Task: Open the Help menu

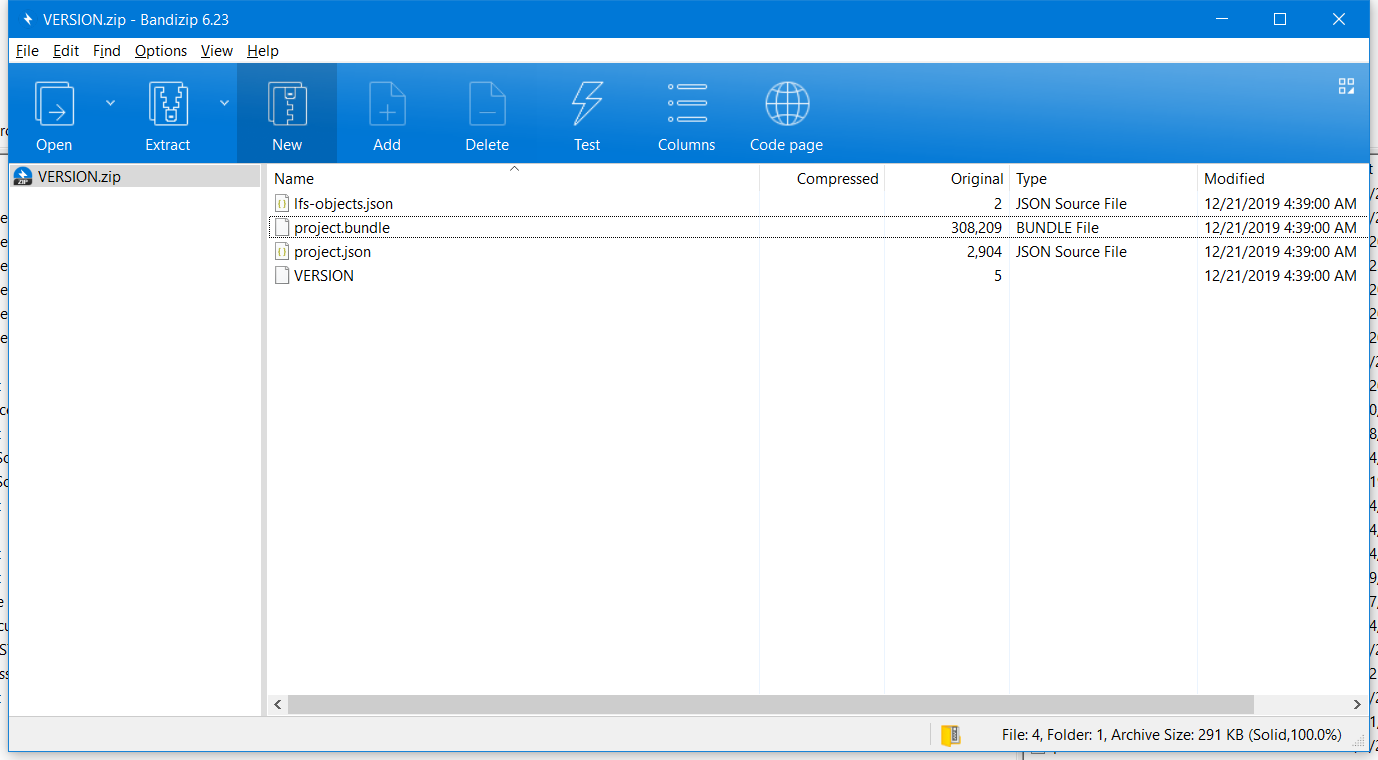Action: coord(263,51)
